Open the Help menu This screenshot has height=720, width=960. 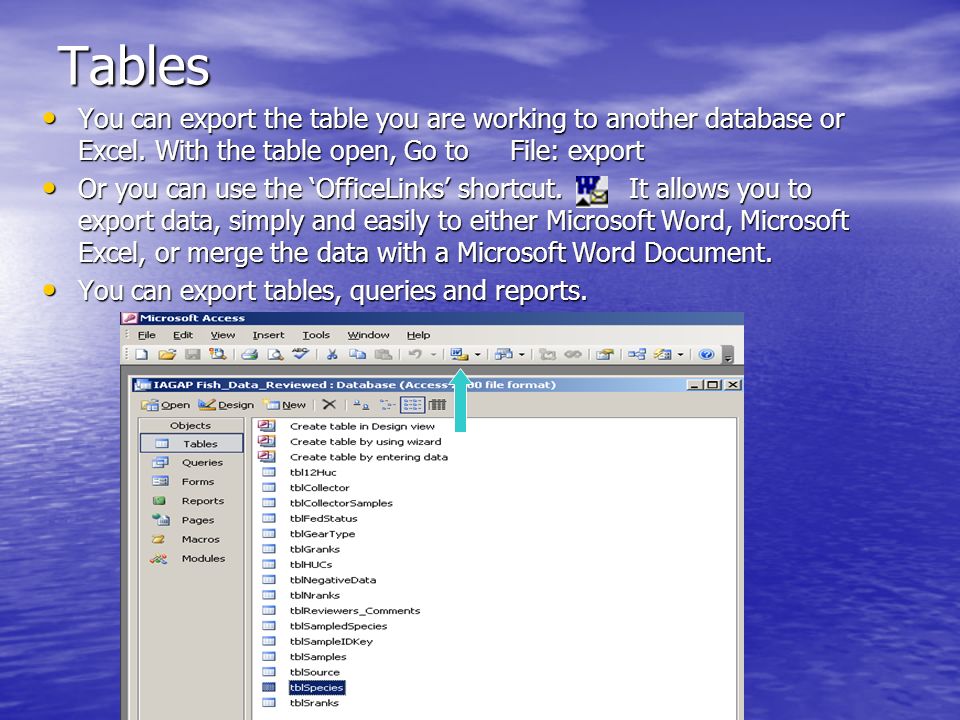(418, 335)
